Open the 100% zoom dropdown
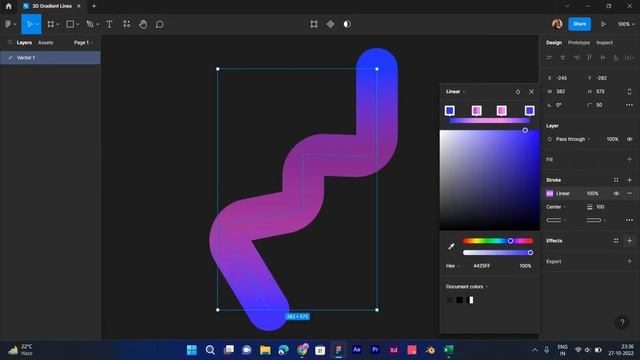 coord(626,24)
